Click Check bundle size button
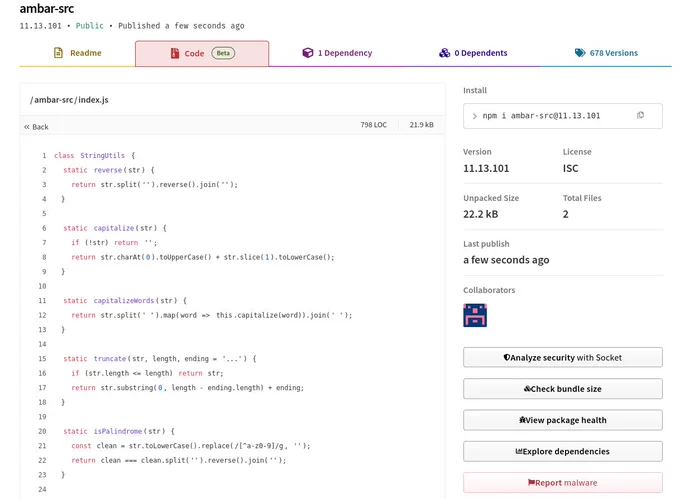Viewport: 680px width, 499px height. (562, 389)
